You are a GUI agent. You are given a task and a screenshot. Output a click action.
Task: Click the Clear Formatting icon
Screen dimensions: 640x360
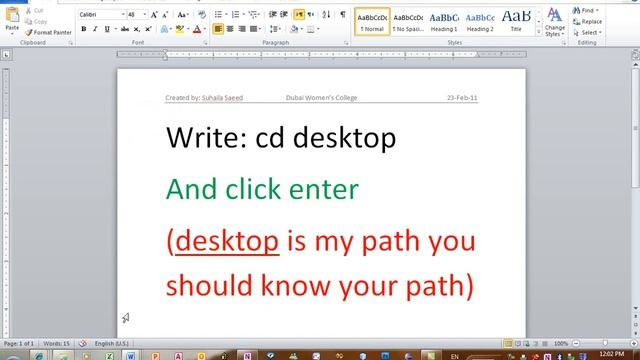coord(202,15)
